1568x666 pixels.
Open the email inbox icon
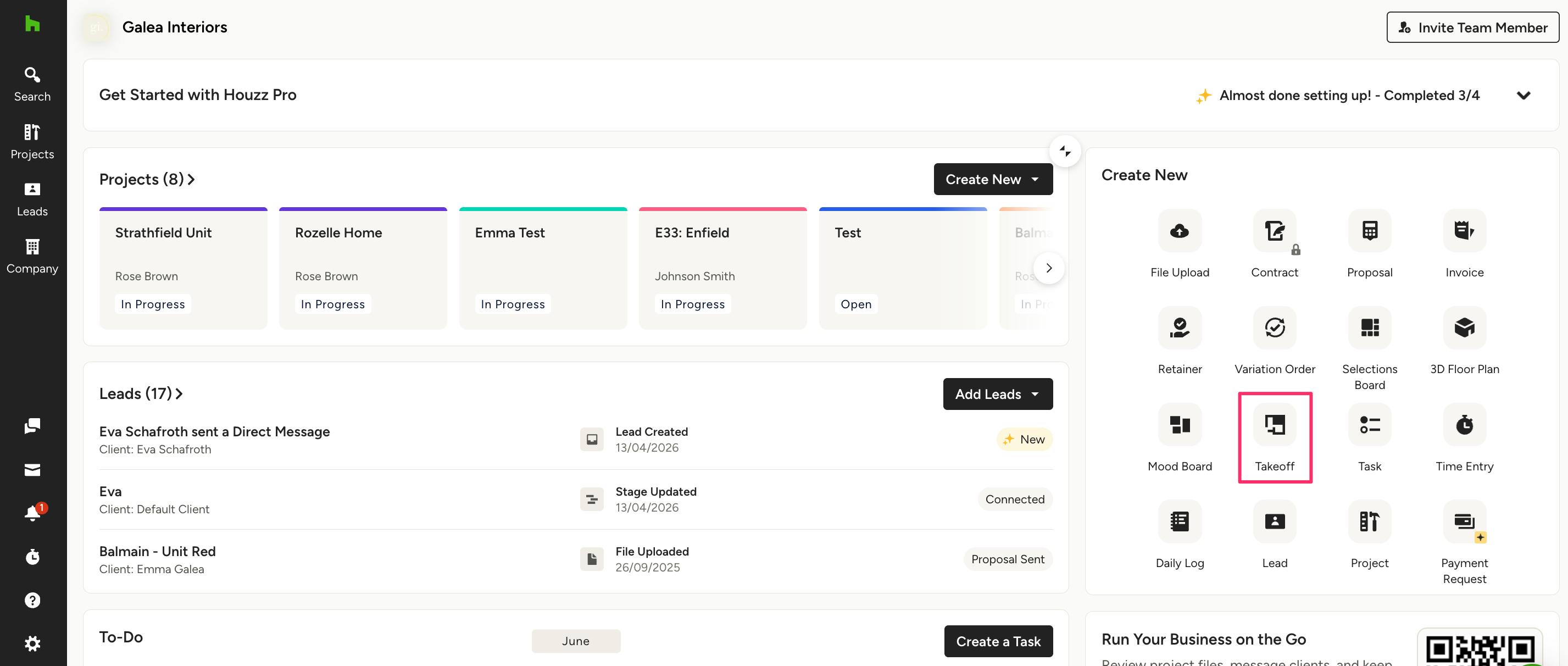point(32,469)
